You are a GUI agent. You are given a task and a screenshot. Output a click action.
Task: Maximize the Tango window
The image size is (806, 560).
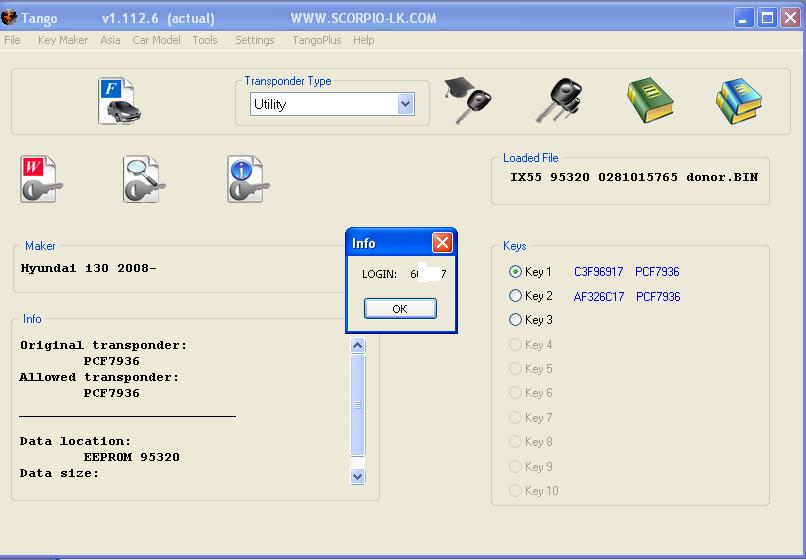767,18
